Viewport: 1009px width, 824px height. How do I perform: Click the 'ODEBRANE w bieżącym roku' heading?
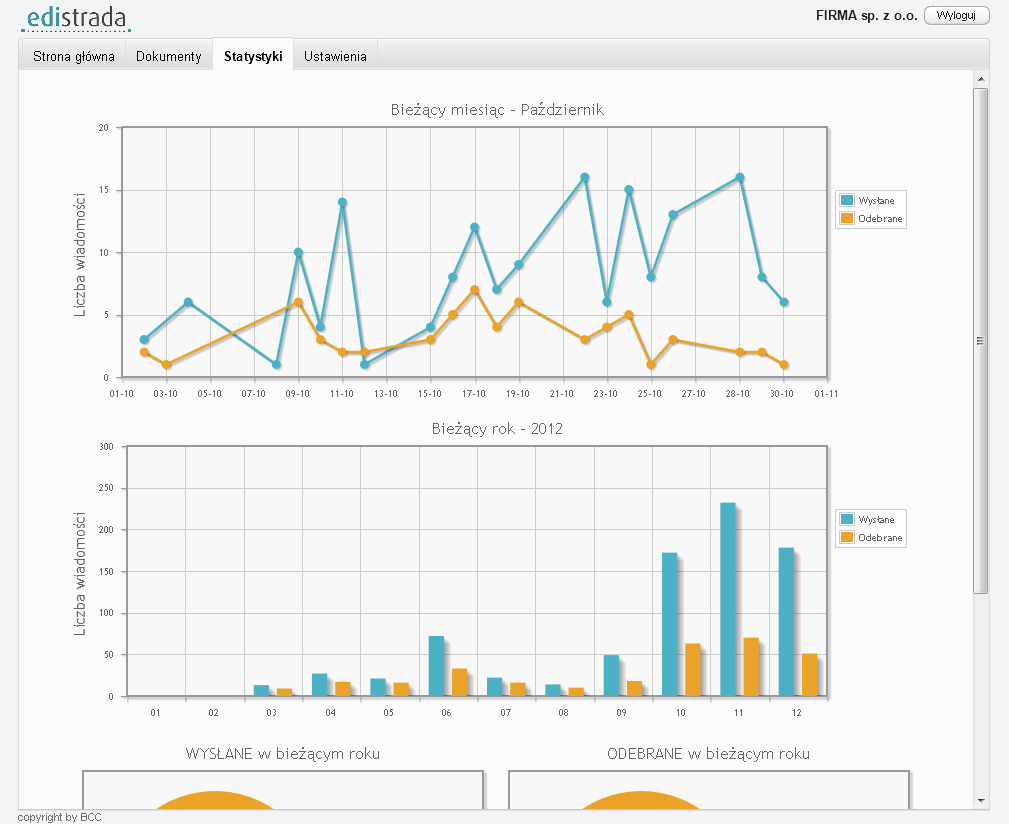(x=708, y=754)
